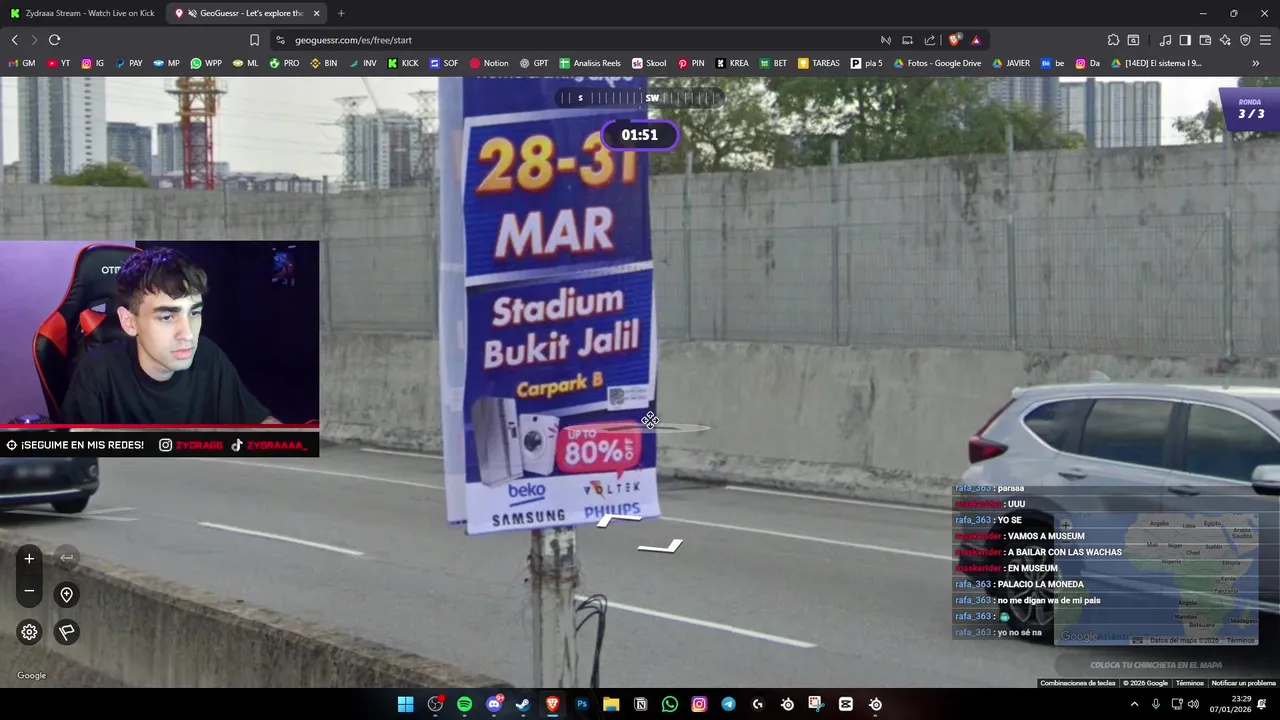Open the Windows Start menu
This screenshot has width=1280, height=720.
coord(405,704)
